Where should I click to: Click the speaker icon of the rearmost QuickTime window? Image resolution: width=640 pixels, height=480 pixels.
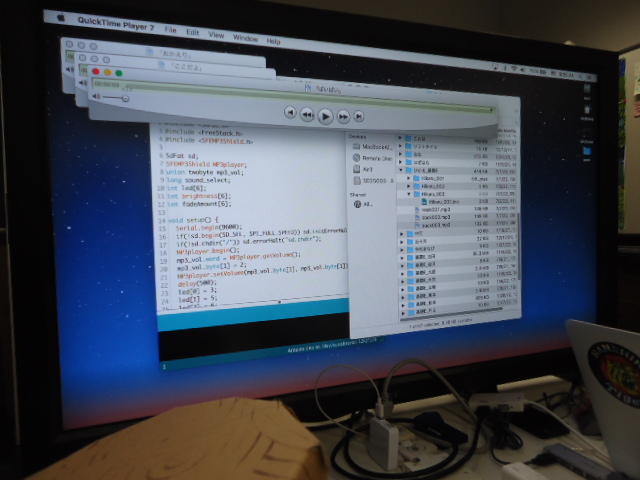[69, 69]
